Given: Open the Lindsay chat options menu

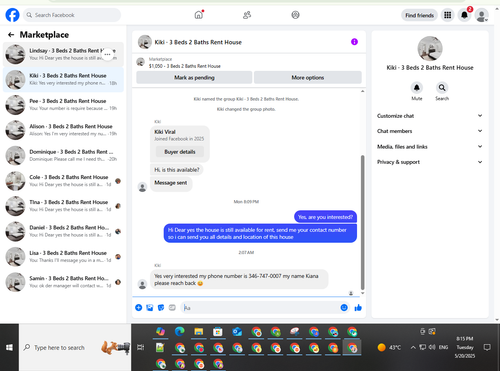Looking at the screenshot, I should point(107,54).
